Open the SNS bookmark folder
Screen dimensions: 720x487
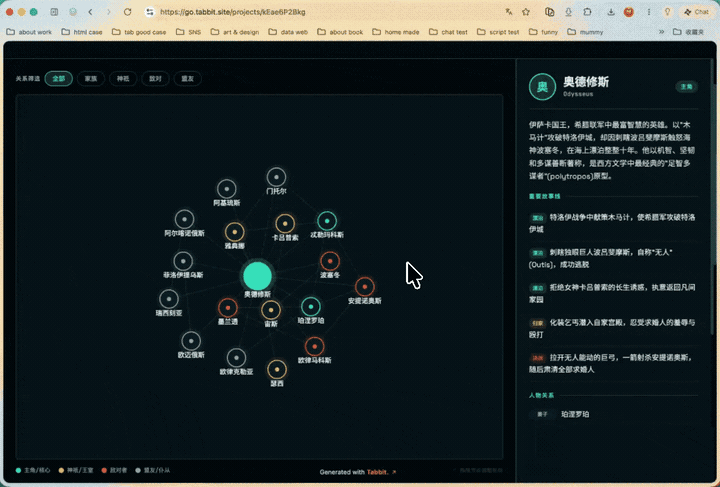tap(189, 32)
